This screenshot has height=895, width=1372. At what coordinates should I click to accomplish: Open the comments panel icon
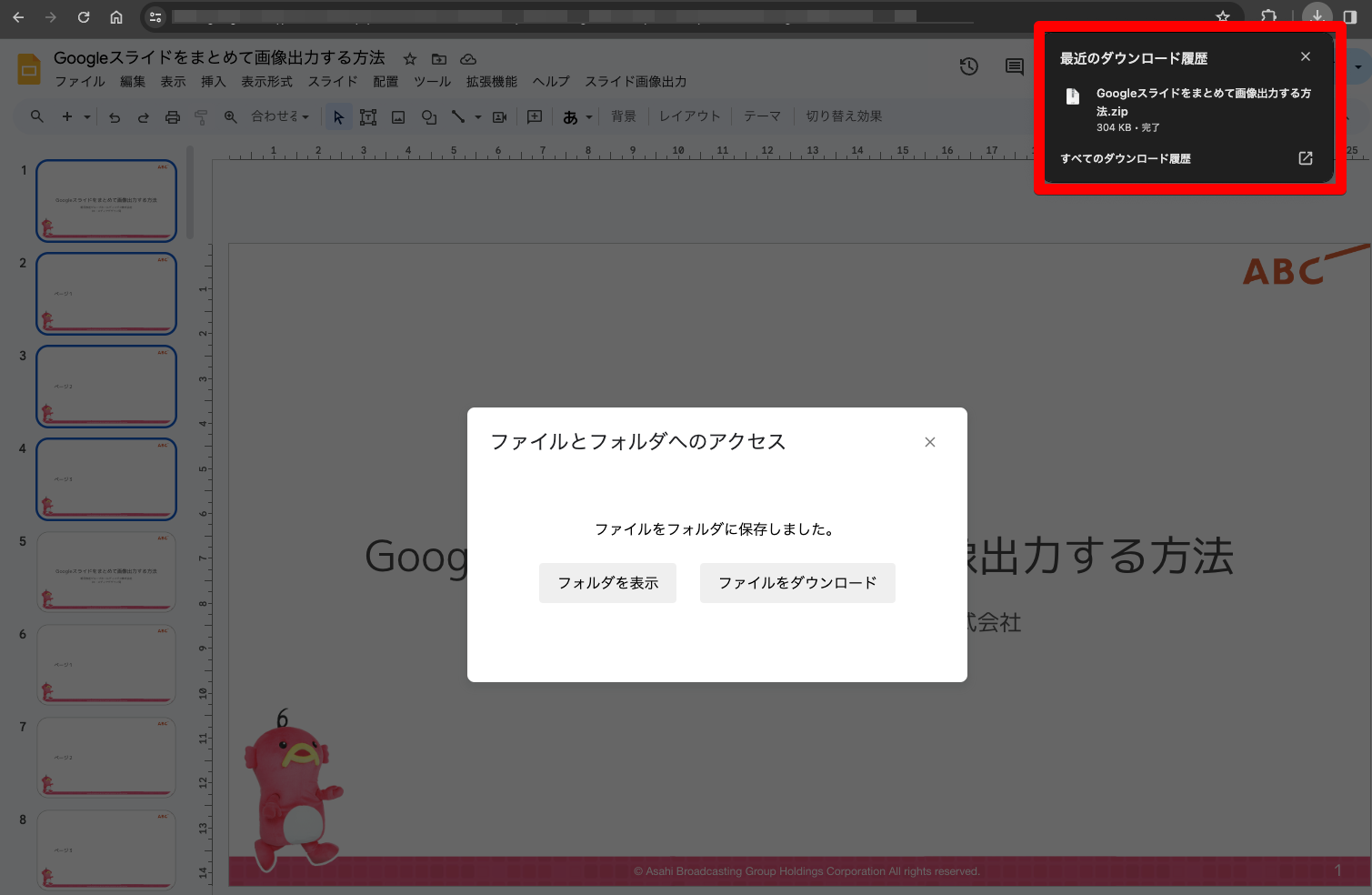[x=1014, y=66]
